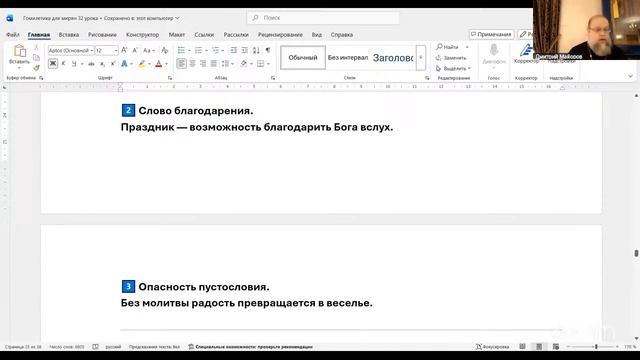Switch to Read Mode view in status bar
The height and width of the screenshot is (360, 640).
[x=522, y=347]
